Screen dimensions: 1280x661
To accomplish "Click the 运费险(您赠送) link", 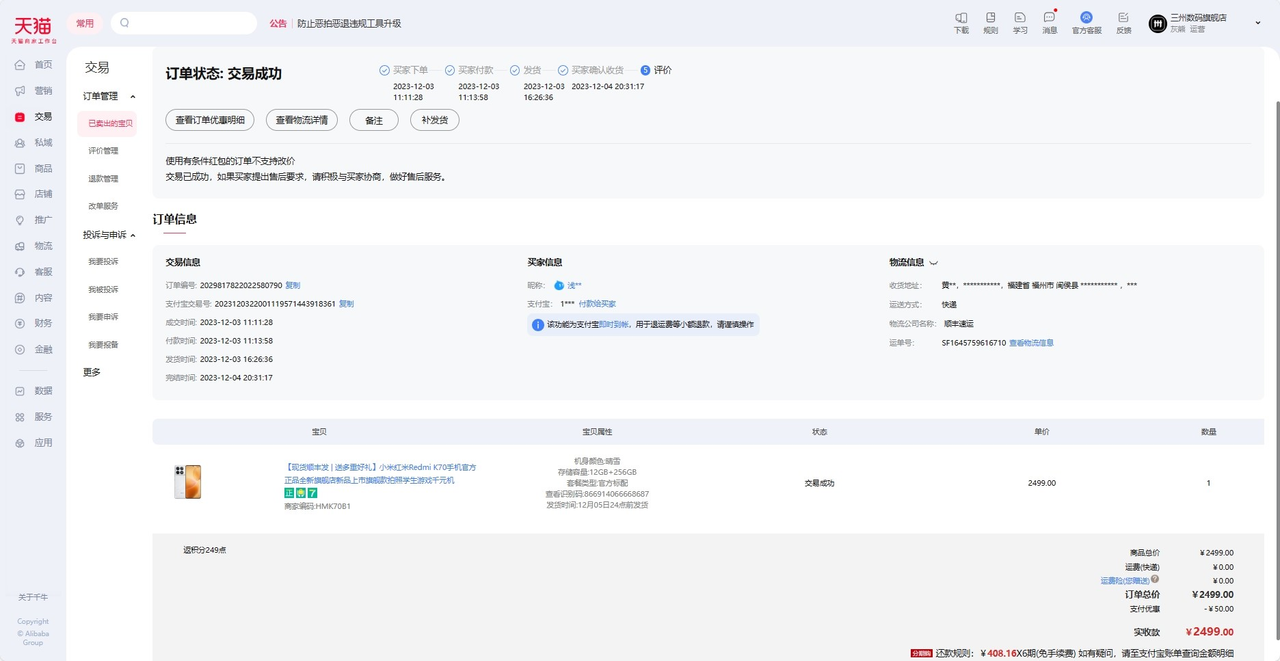I will pos(1125,580).
